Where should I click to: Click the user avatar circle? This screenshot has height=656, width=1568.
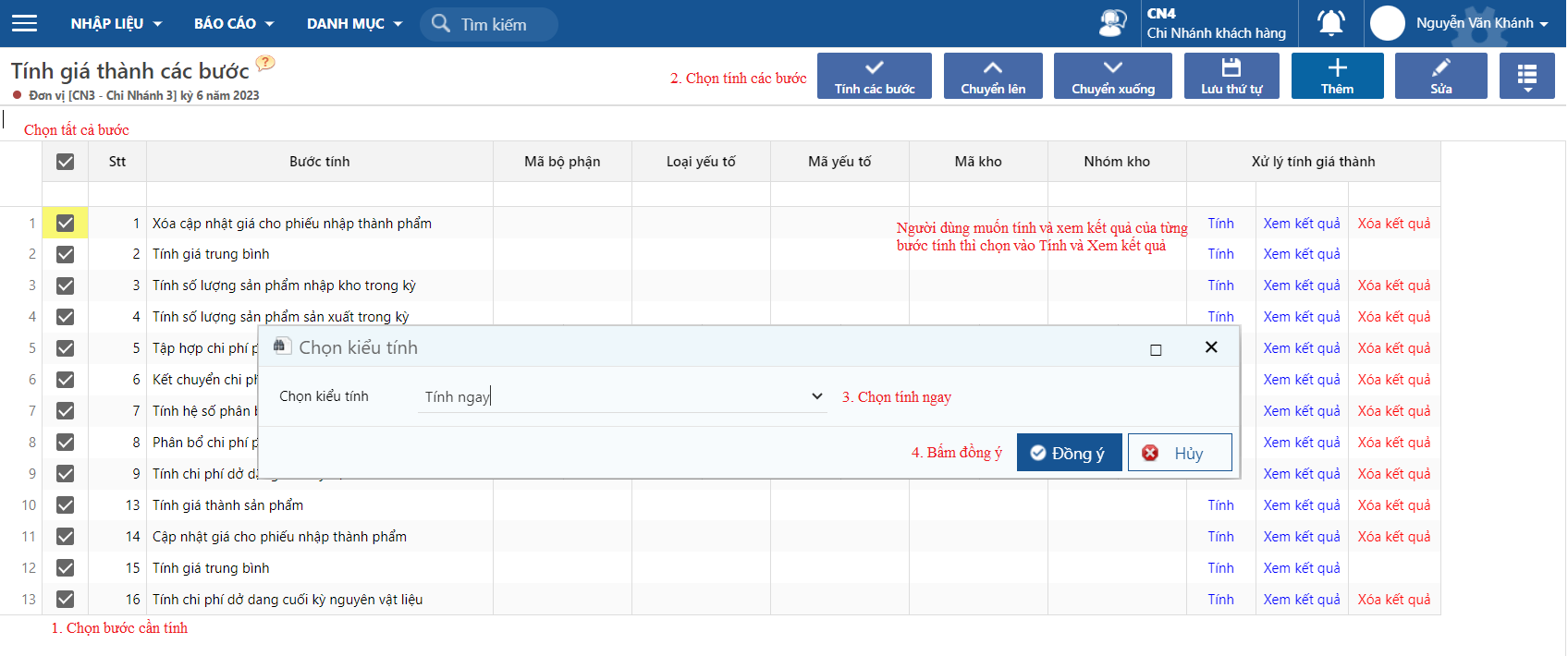pyautogui.click(x=1388, y=23)
